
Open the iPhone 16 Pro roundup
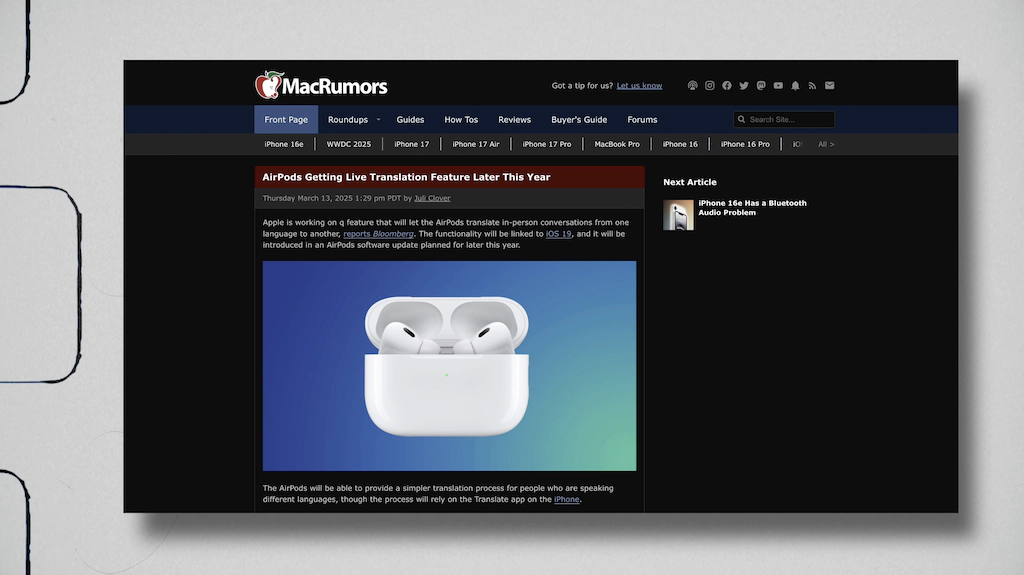tap(745, 144)
